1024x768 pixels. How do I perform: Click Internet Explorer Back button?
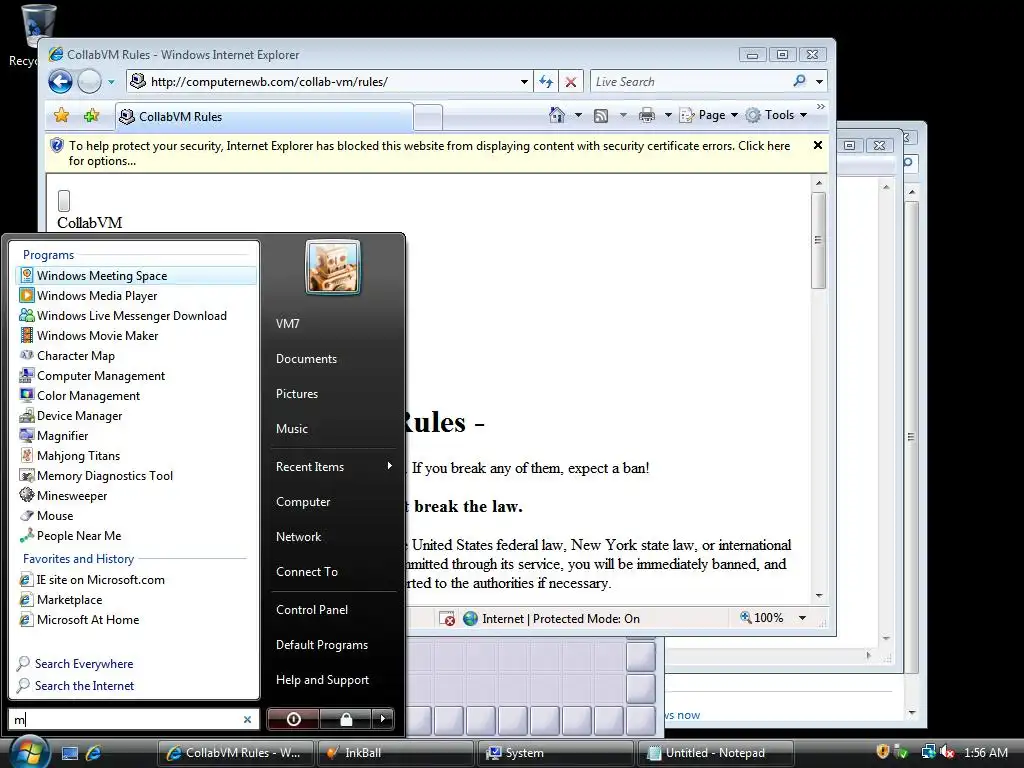tap(61, 82)
